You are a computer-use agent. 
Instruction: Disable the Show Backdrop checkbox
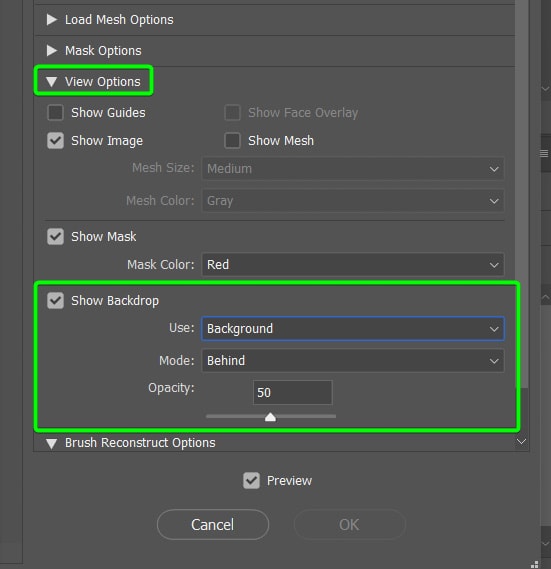point(56,300)
